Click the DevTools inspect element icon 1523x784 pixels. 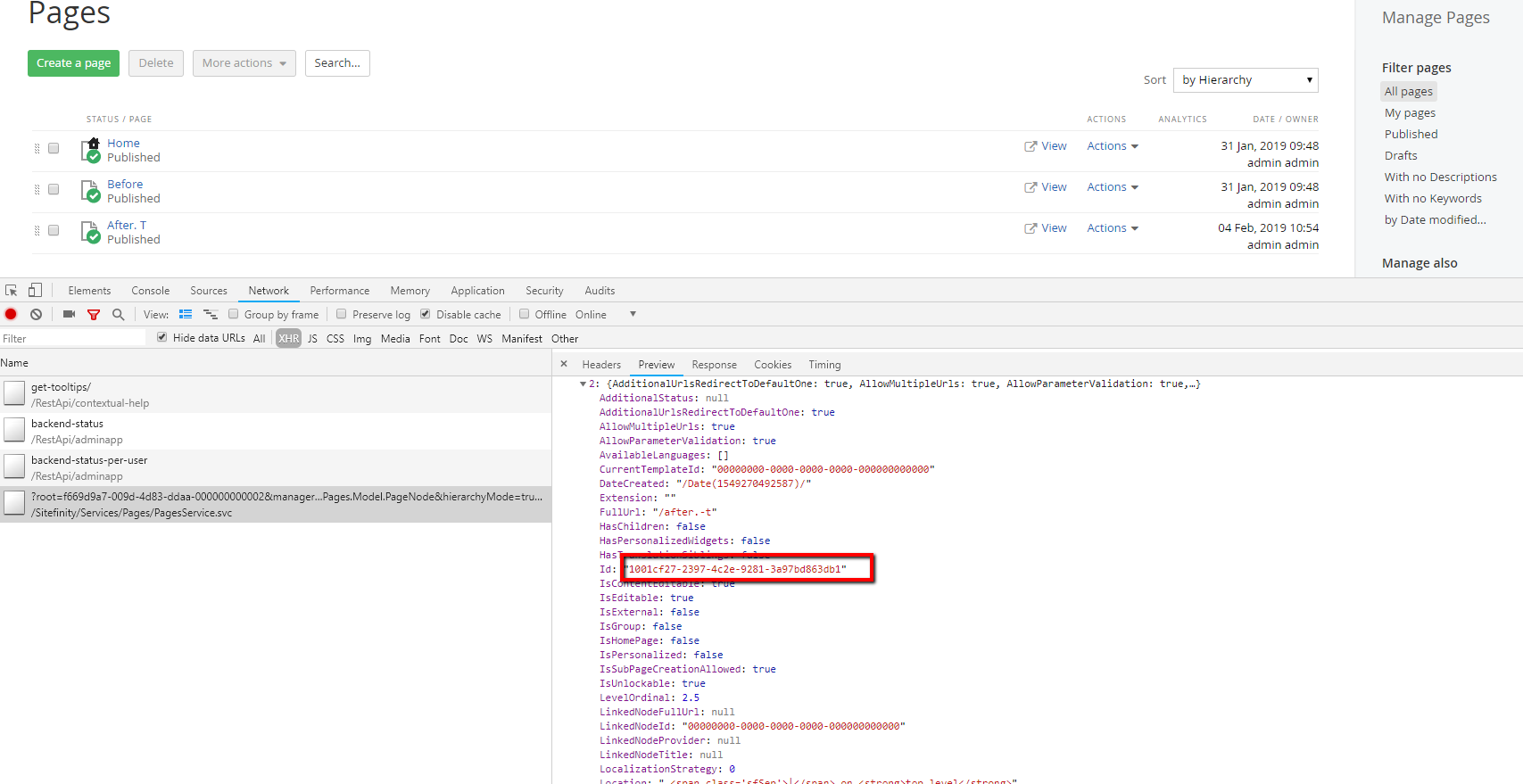click(x=12, y=291)
